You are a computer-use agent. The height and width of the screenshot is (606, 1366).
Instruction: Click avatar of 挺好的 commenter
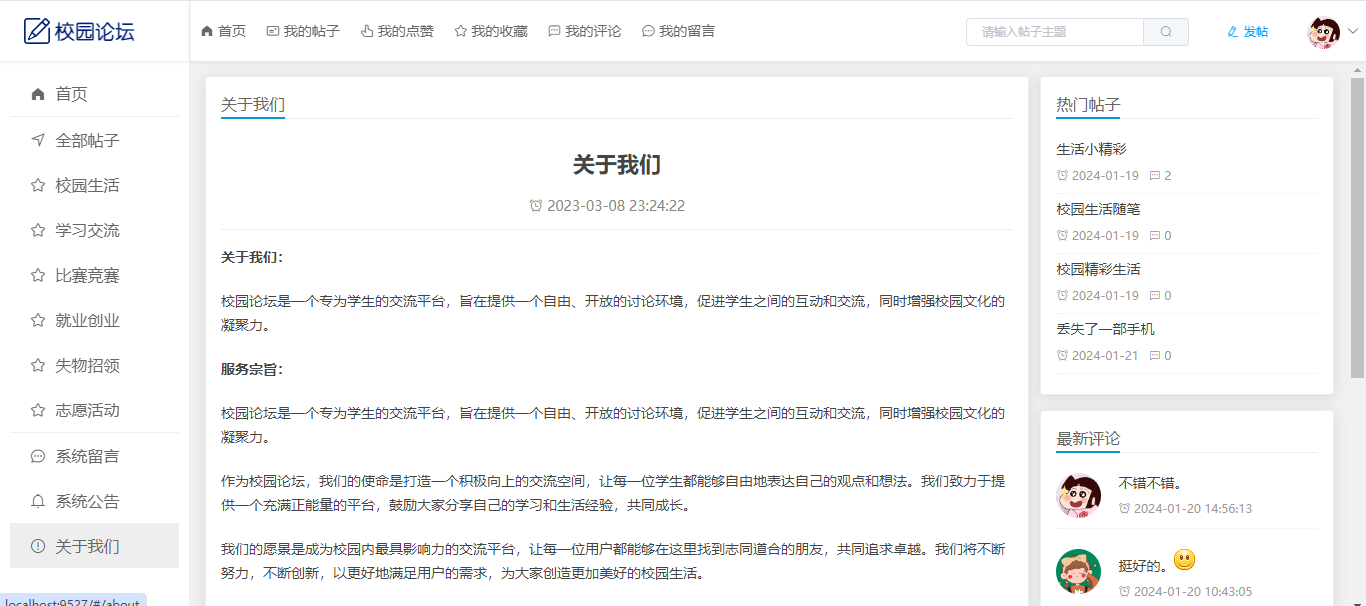[x=1078, y=571]
